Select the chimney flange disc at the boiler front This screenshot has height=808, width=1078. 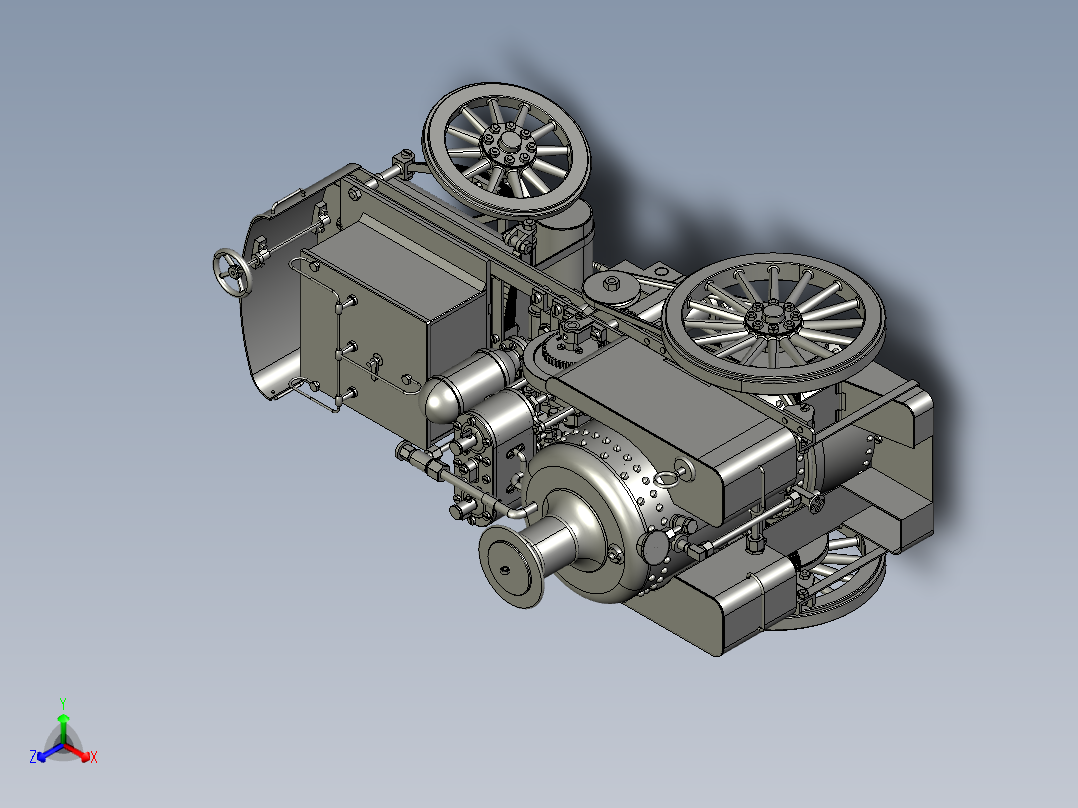(511, 566)
